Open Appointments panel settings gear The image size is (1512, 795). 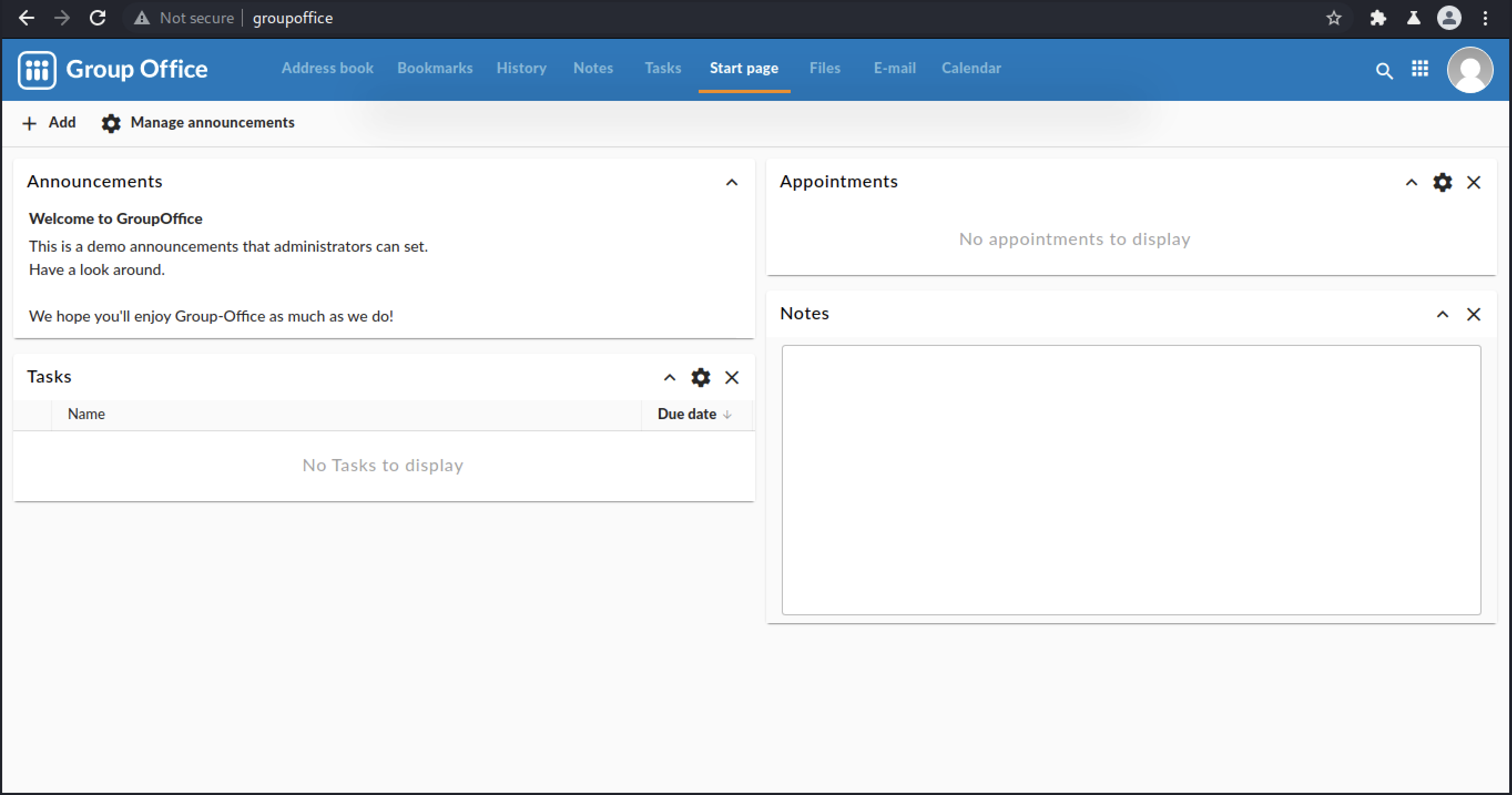pyautogui.click(x=1442, y=182)
